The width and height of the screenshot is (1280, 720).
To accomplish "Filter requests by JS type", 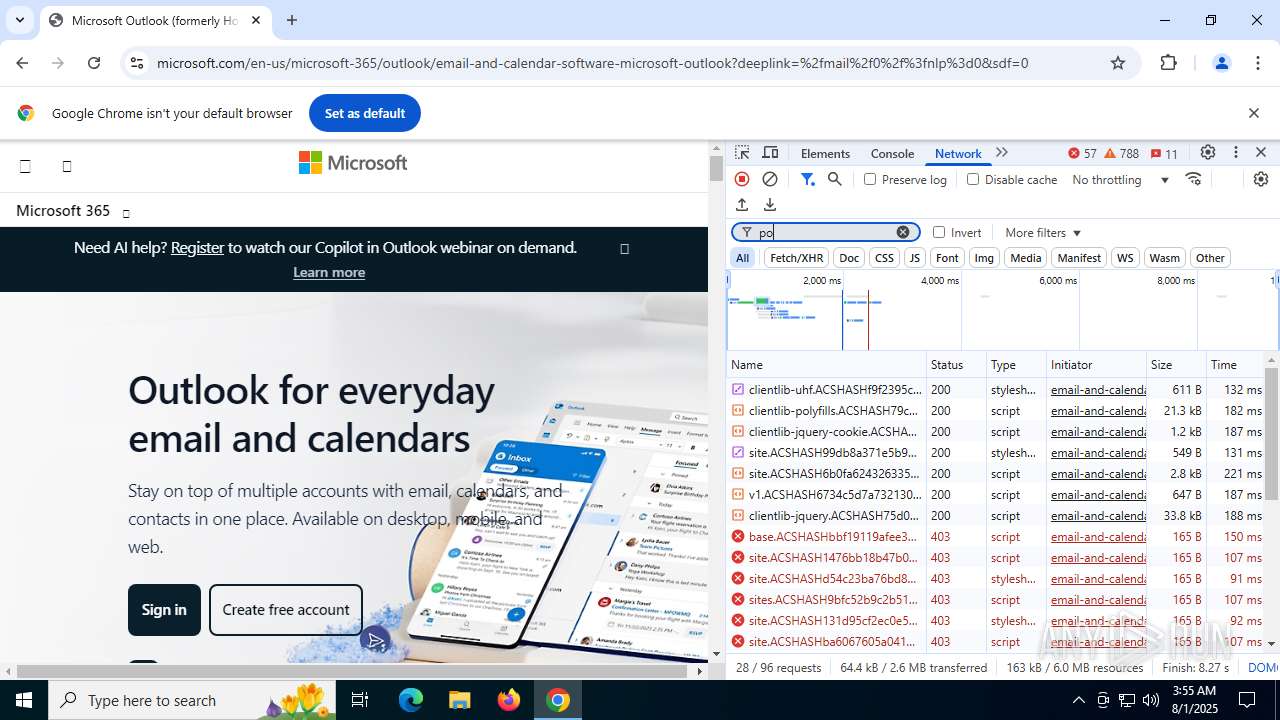I will [914, 258].
